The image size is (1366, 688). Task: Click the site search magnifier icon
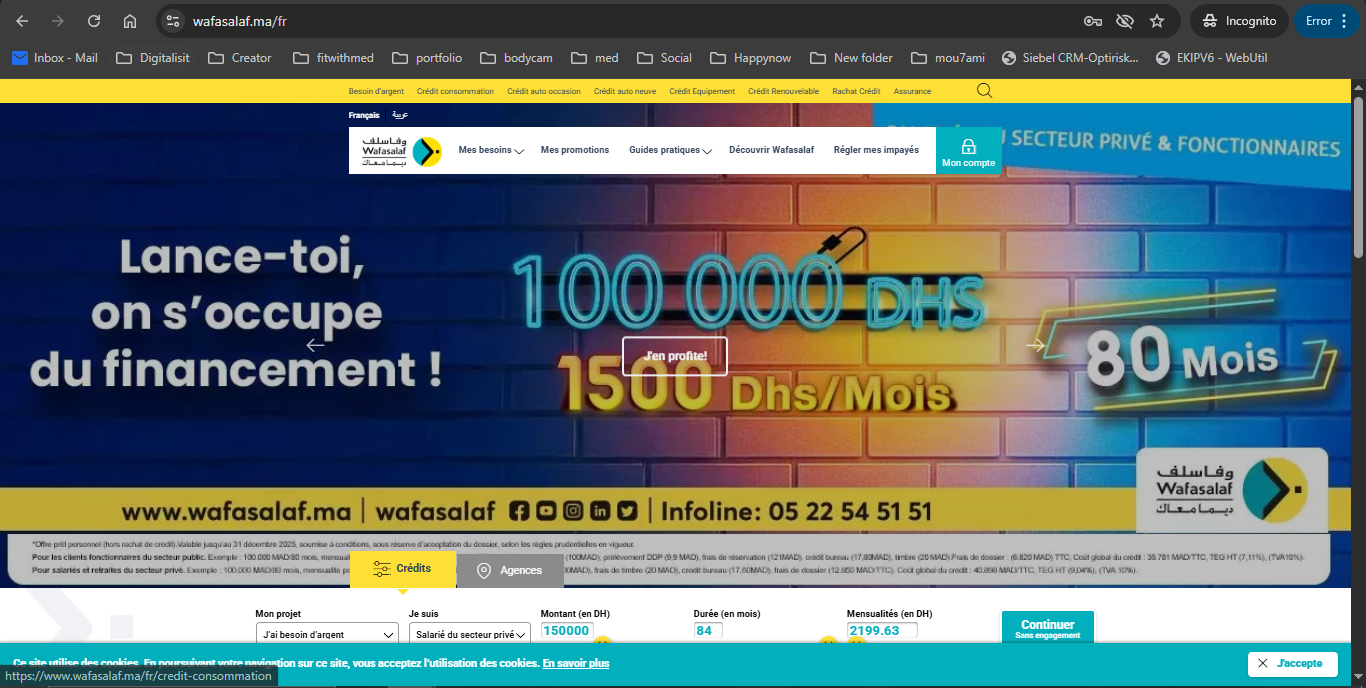point(984,91)
